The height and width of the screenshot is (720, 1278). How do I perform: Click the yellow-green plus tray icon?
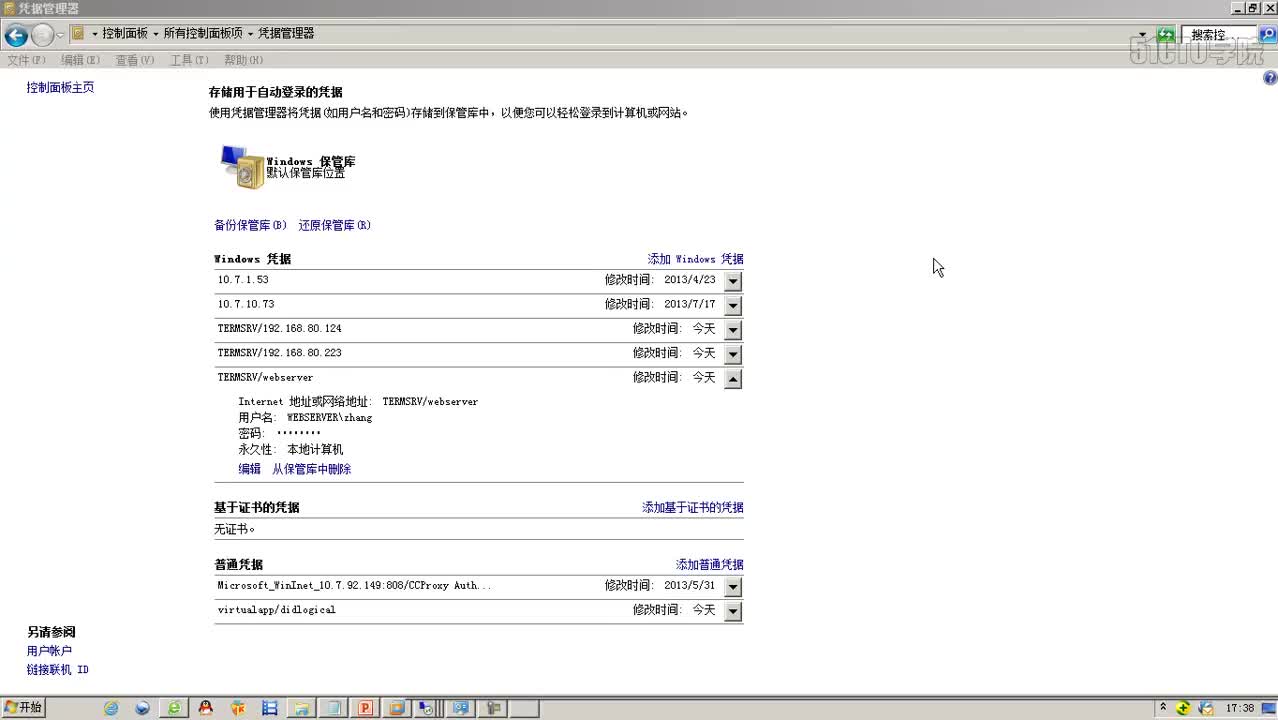click(1183, 708)
